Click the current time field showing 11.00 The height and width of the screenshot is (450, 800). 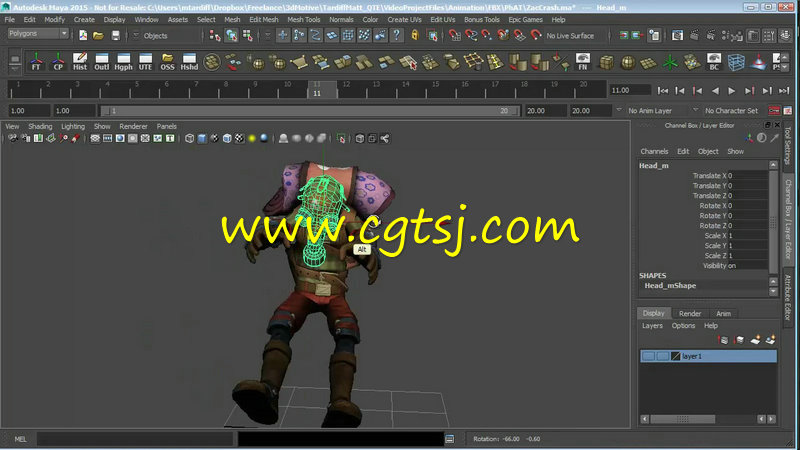tap(630, 90)
